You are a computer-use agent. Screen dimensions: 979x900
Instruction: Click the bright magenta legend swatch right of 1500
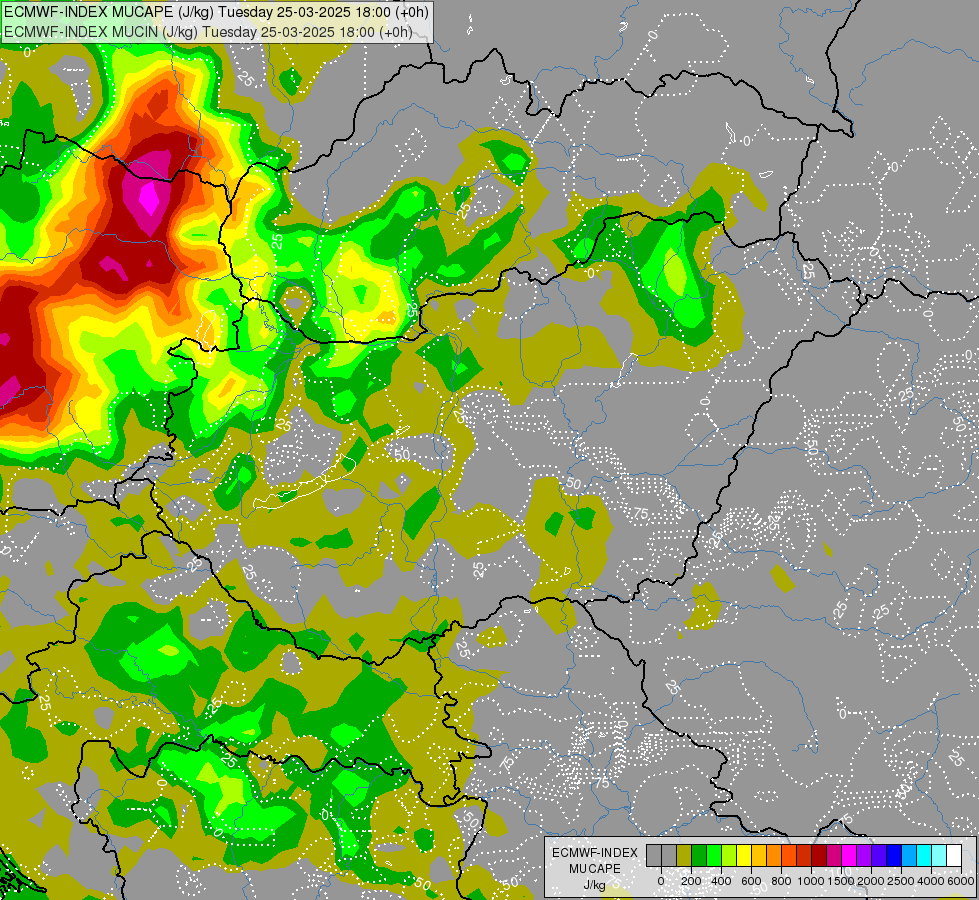coord(849,855)
